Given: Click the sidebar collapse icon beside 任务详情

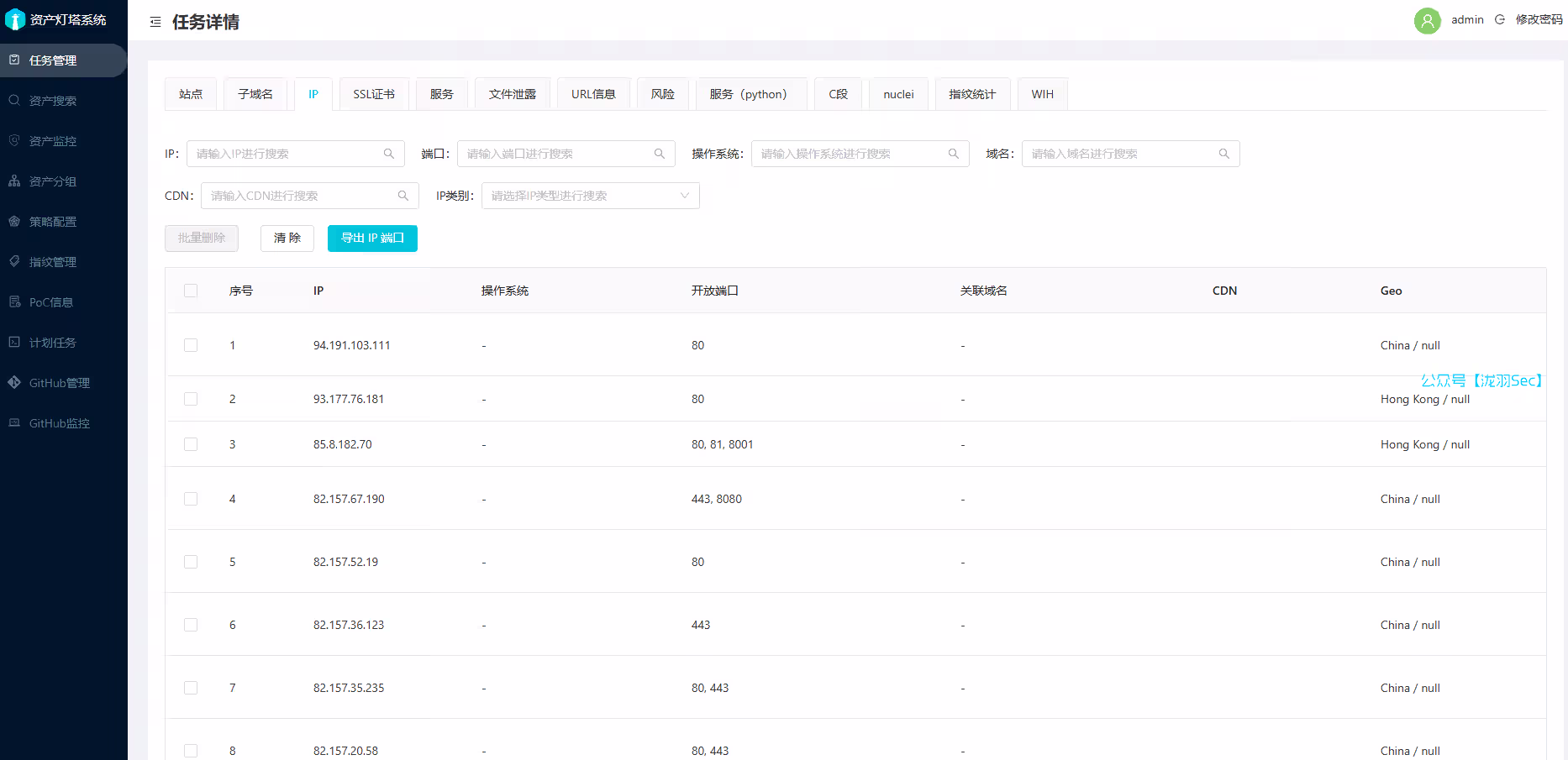Looking at the screenshot, I should tap(155, 22).
